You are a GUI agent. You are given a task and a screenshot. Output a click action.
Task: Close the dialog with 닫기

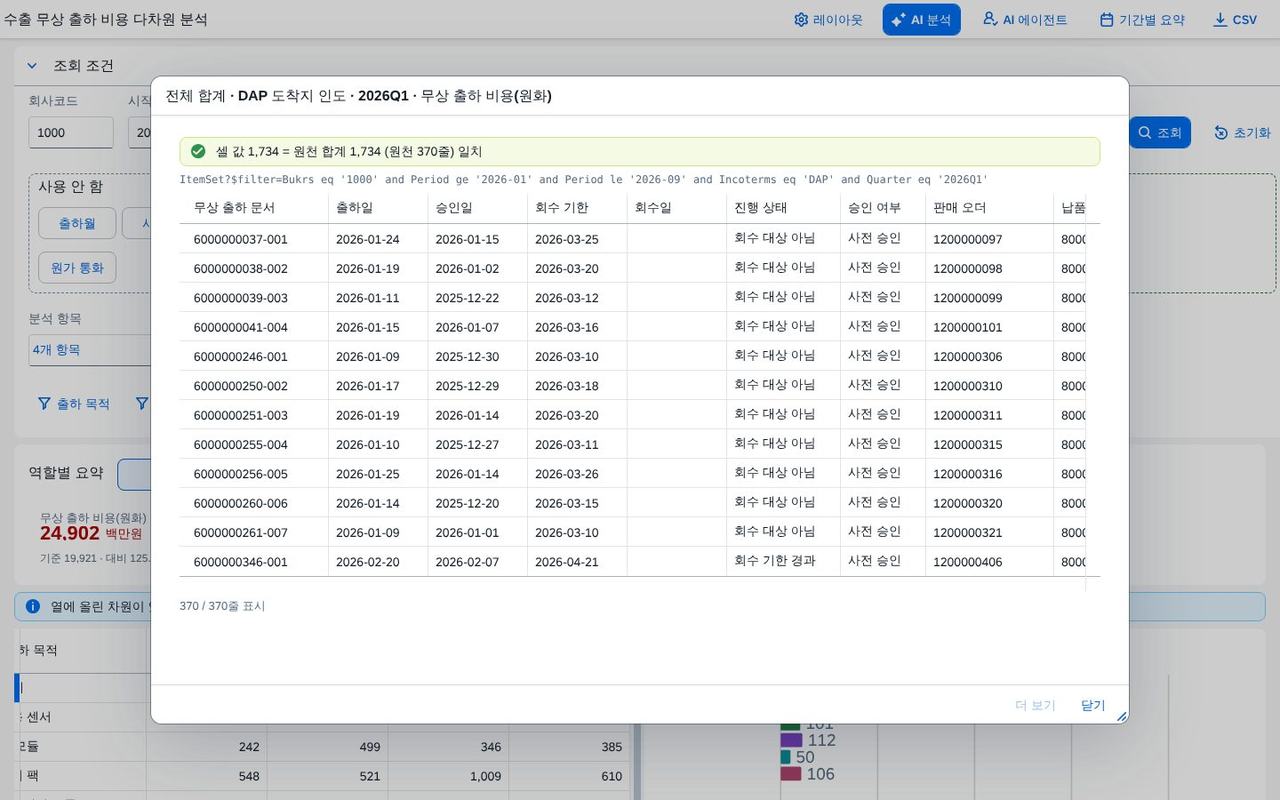pos(1093,705)
